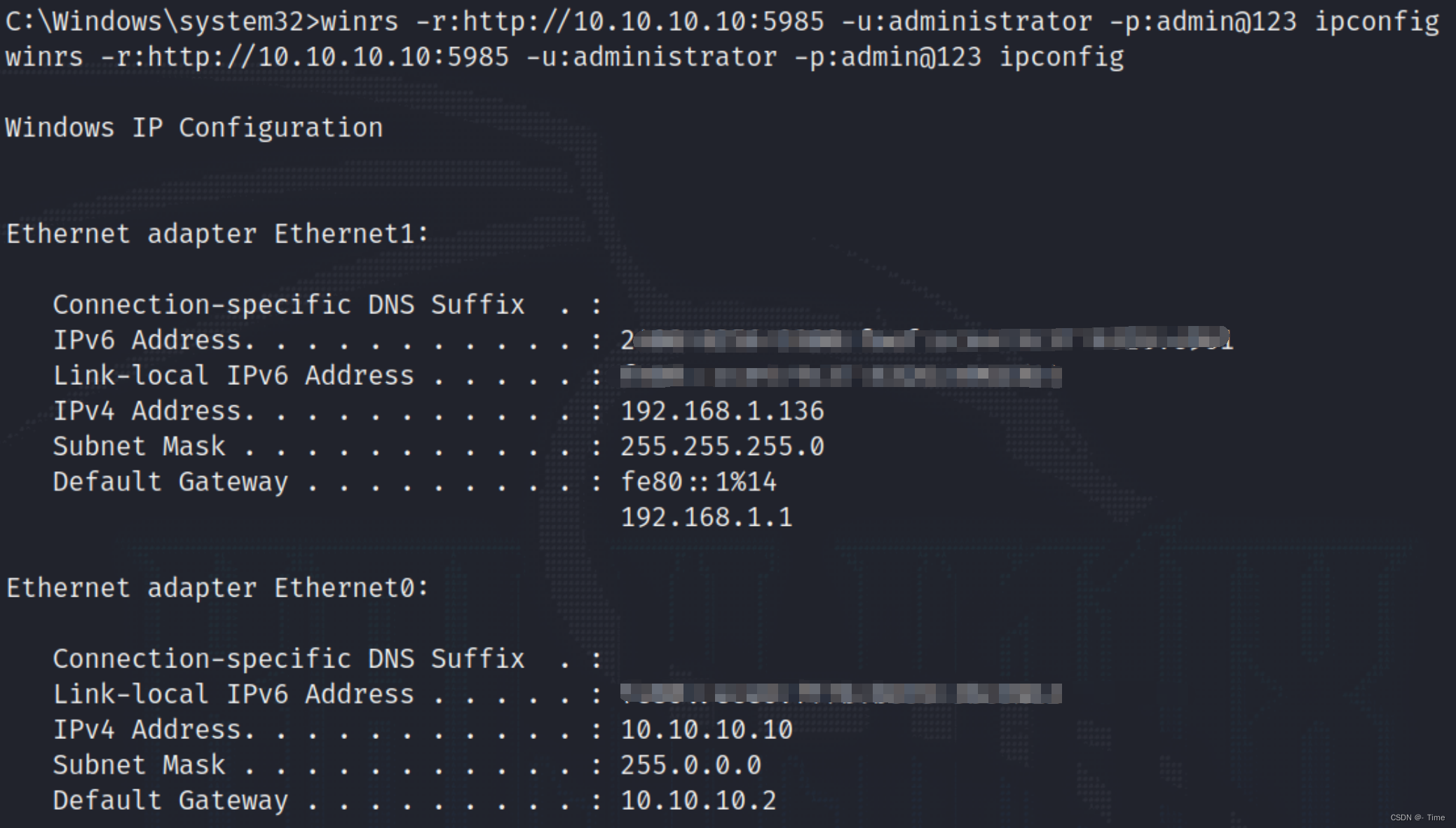Click the IPv4 address 10.10.10.10 under Ethernet0

pyautogui.click(x=707, y=730)
